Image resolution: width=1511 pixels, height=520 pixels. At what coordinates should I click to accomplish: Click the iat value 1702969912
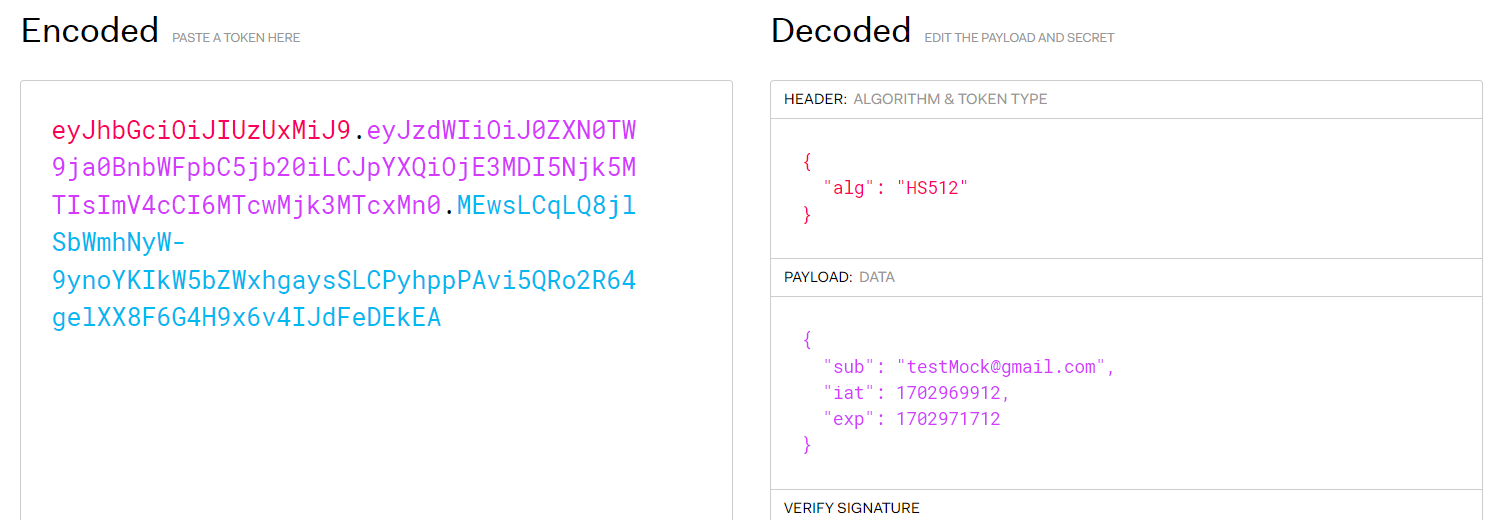pyautogui.click(x=948, y=393)
